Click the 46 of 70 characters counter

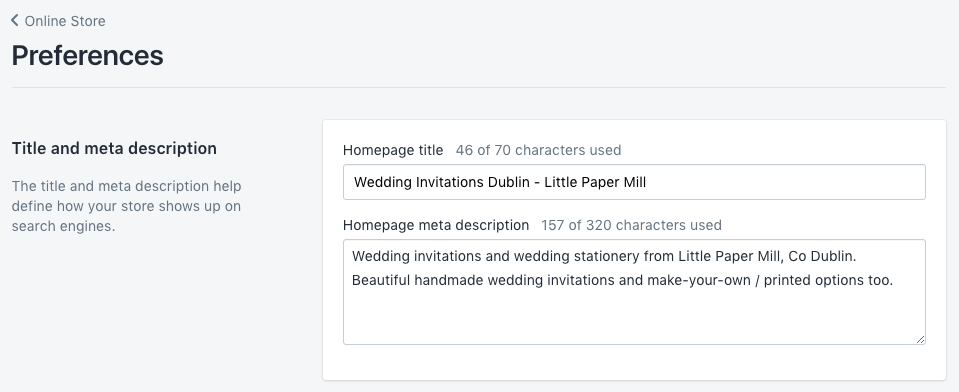coord(538,150)
